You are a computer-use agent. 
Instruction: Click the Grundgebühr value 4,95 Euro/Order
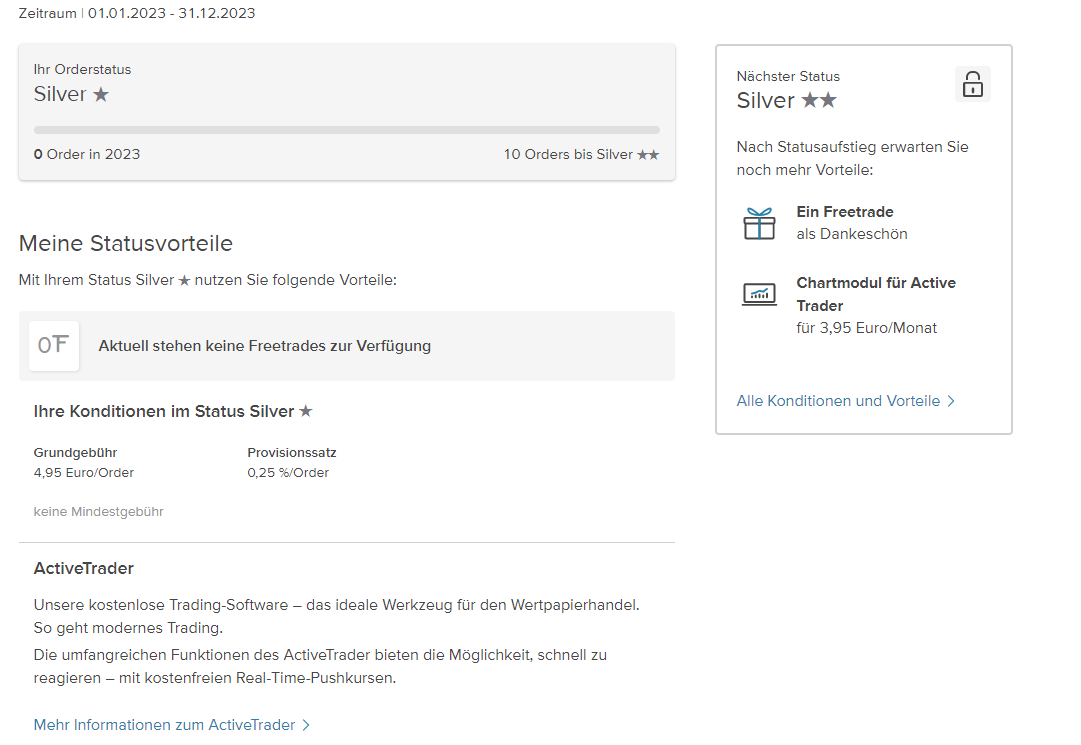84,473
